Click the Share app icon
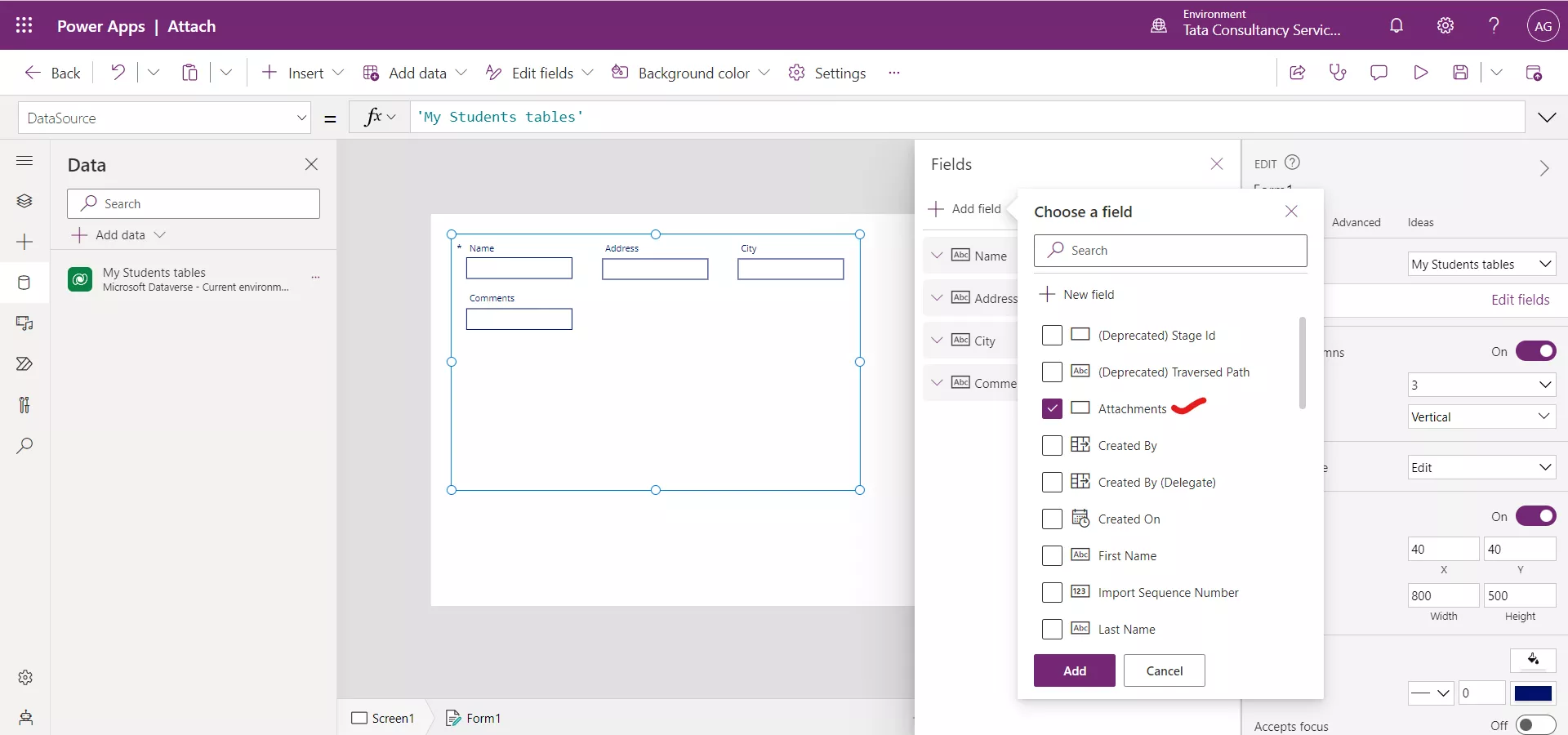This screenshot has width=1568, height=735. pyautogui.click(x=1297, y=73)
